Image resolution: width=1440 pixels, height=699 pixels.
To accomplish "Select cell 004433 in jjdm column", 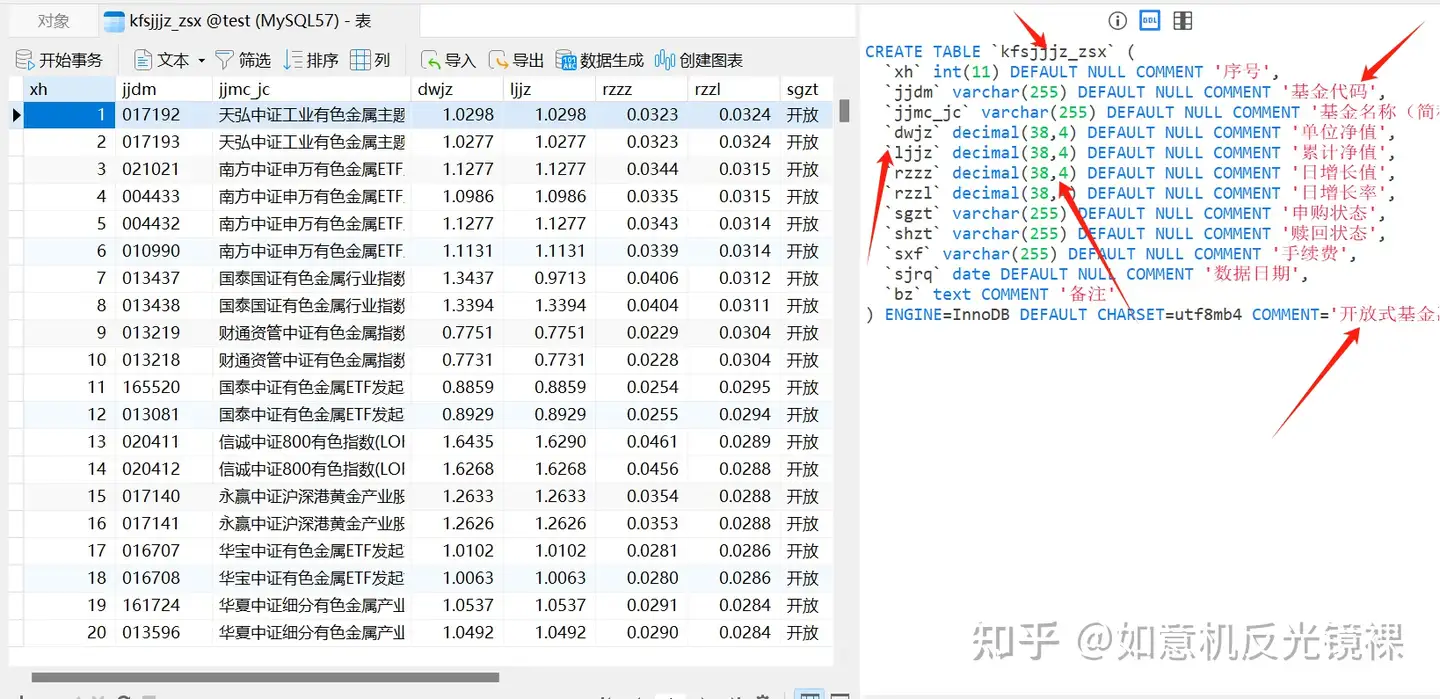I will pos(163,196).
